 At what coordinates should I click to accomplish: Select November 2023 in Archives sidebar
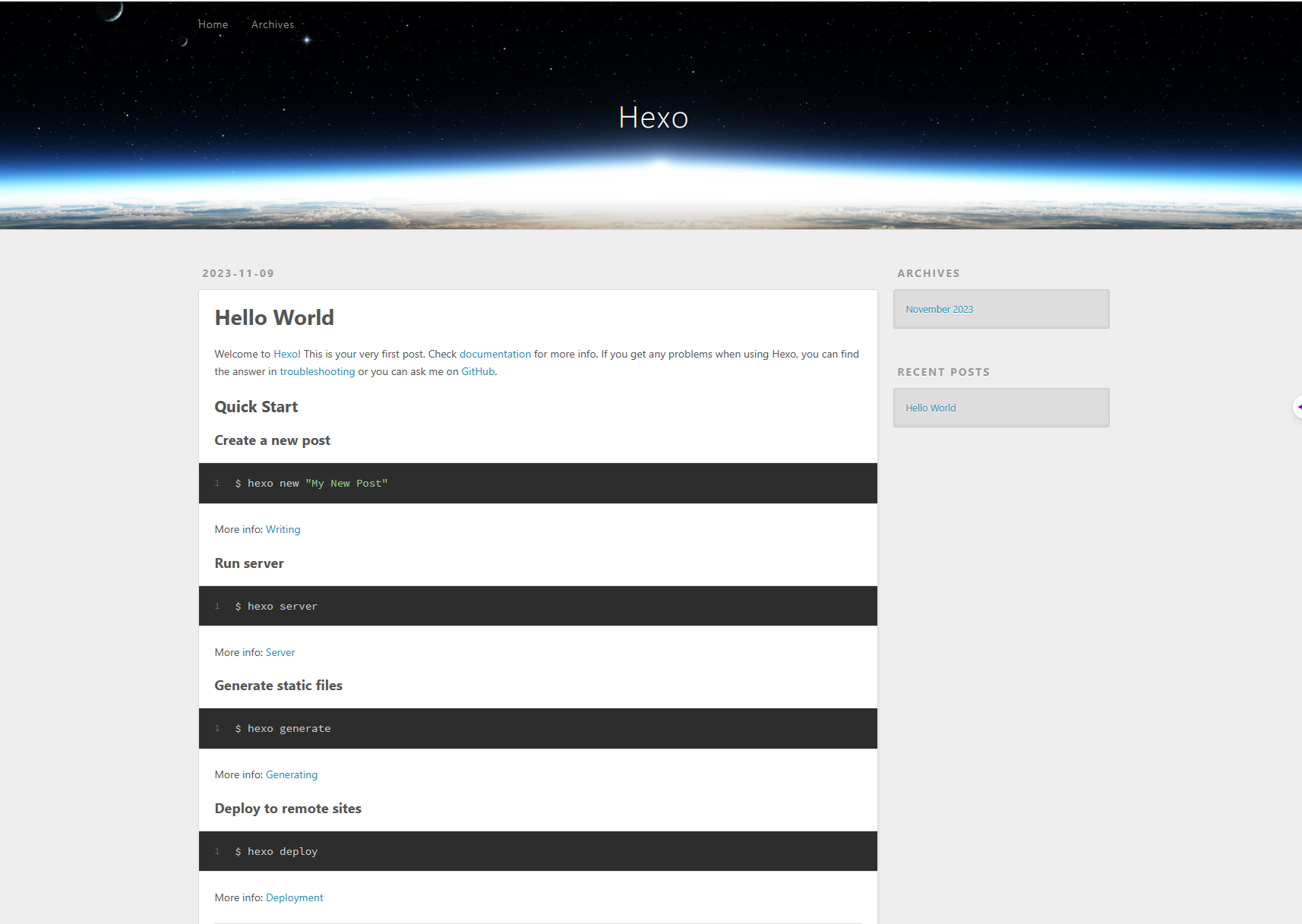[939, 309]
